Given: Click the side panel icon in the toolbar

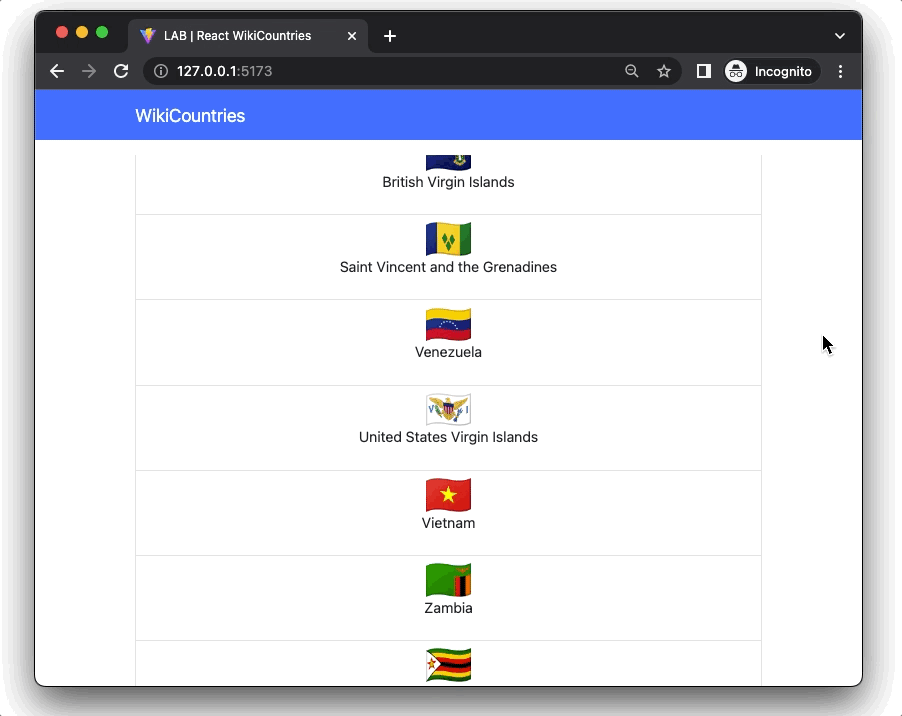Looking at the screenshot, I should point(703,71).
